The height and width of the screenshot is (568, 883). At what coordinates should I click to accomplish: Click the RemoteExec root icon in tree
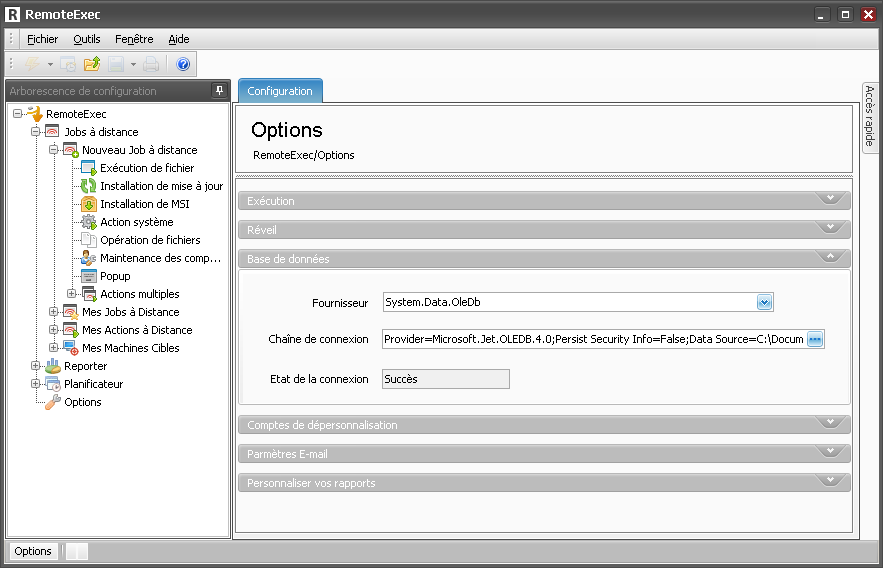click(35, 114)
